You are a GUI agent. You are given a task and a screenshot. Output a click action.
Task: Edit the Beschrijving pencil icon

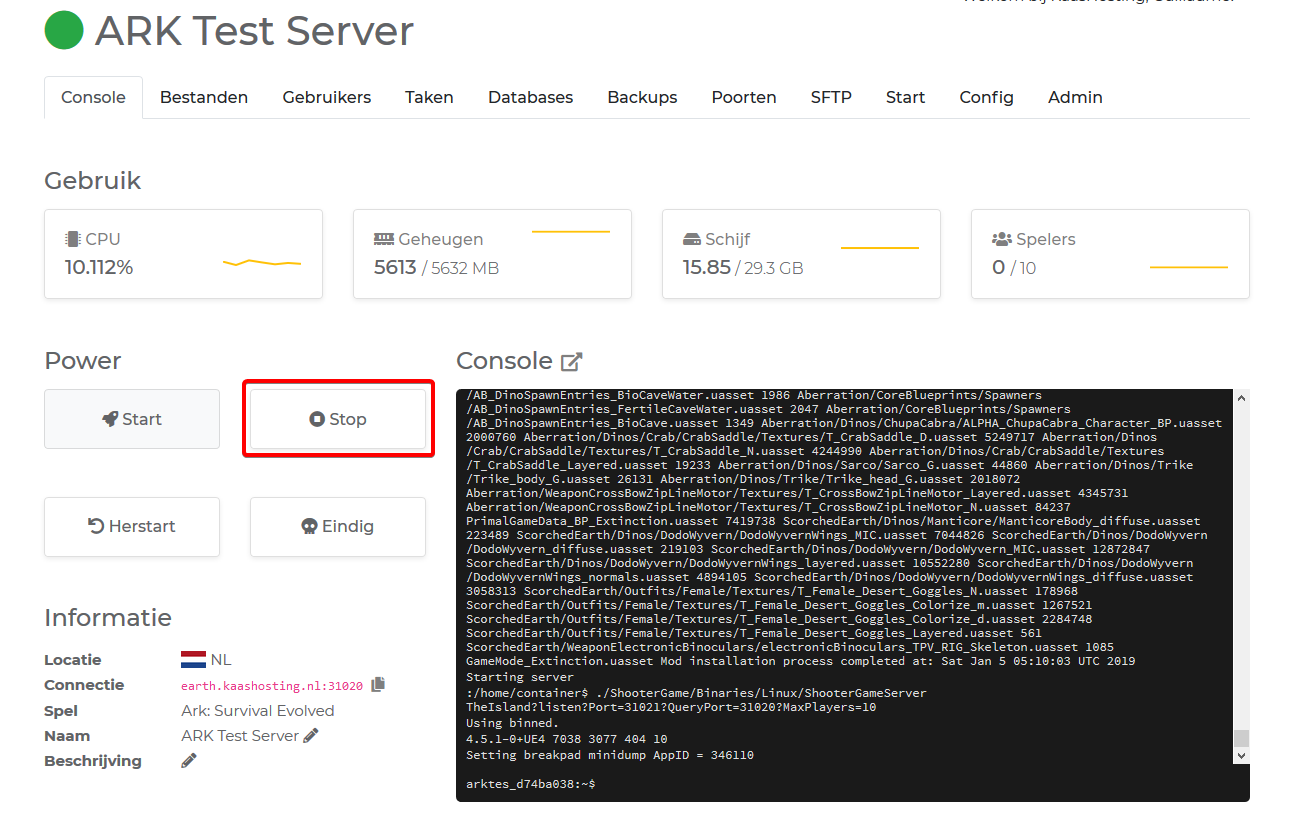pos(189,761)
